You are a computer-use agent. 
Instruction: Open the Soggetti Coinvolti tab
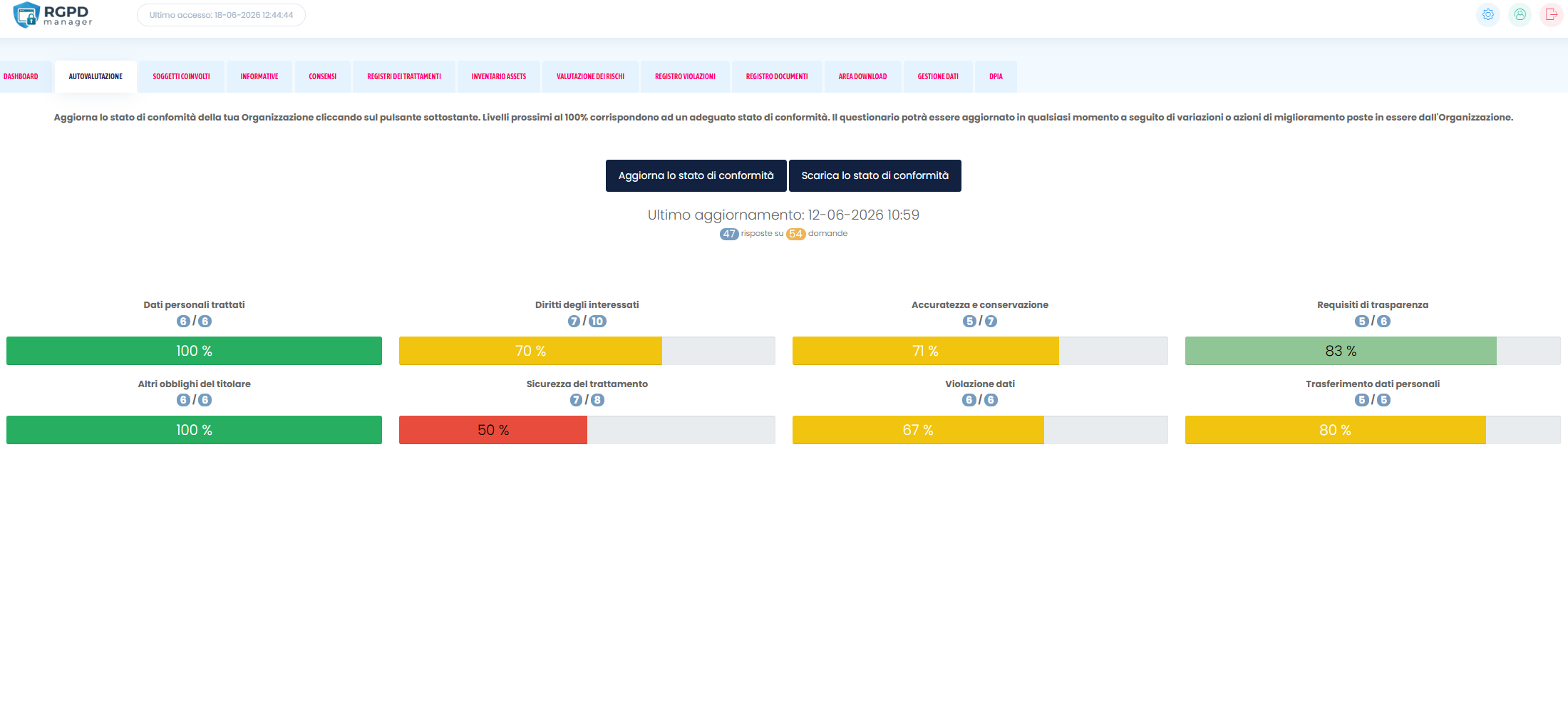click(181, 76)
